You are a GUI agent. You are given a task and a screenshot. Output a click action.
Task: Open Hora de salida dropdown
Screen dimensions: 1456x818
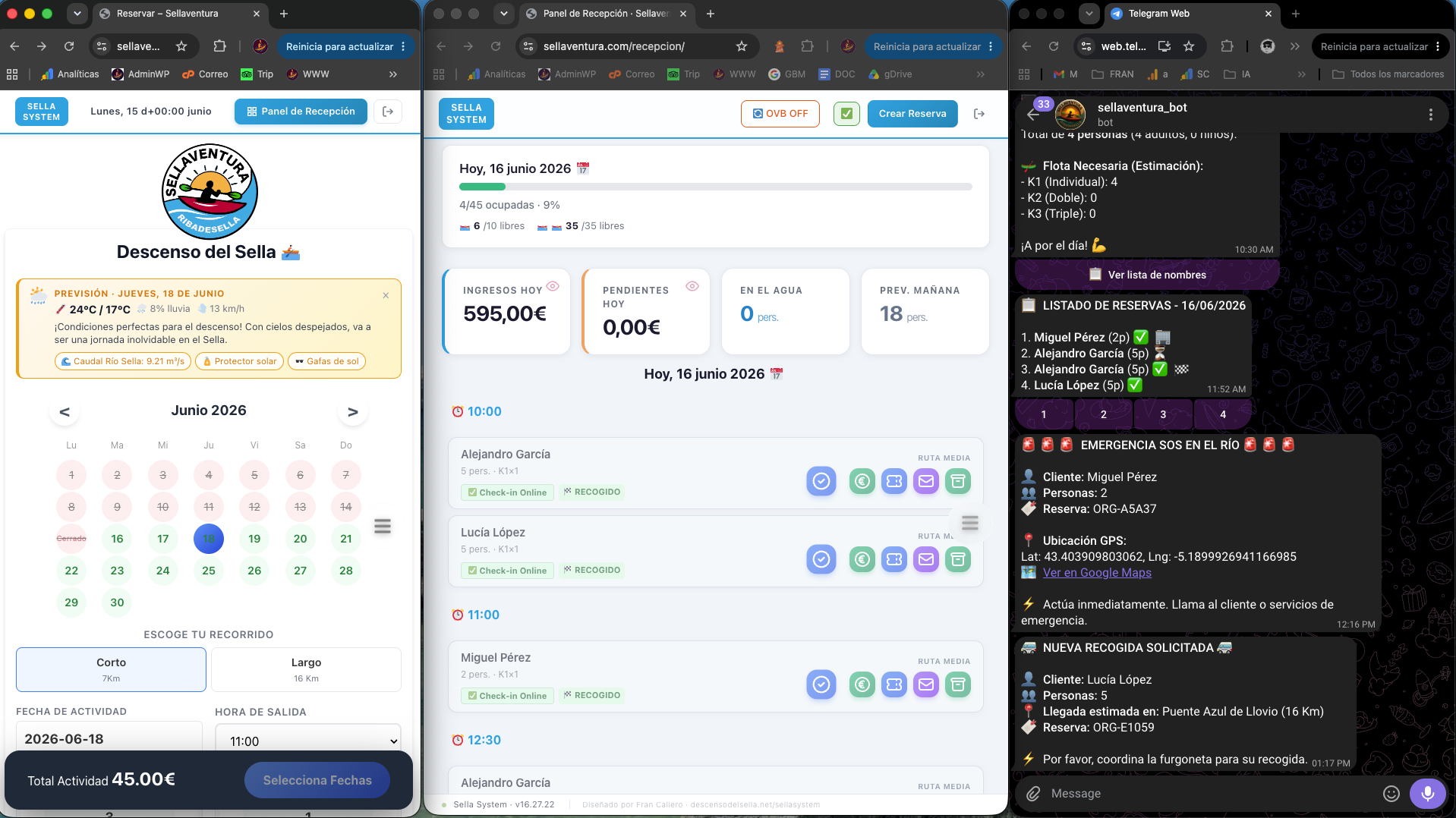point(307,741)
